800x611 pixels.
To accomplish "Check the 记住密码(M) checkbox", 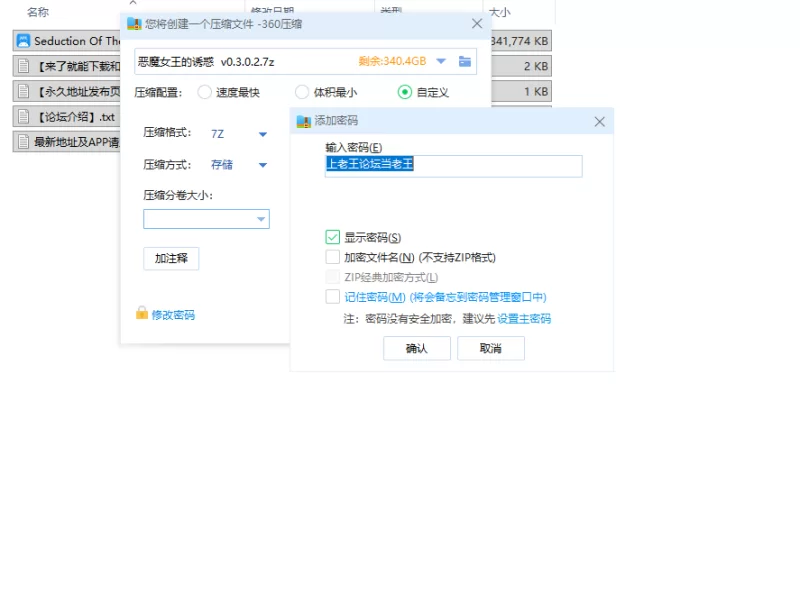I will [x=332, y=296].
